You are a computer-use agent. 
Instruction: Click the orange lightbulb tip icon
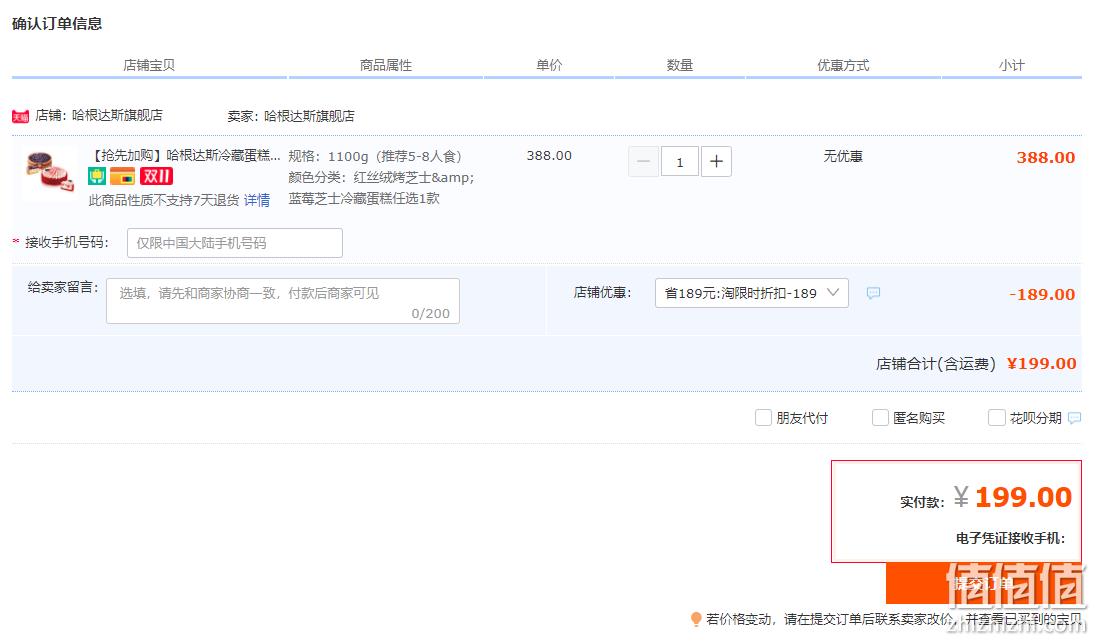695,619
